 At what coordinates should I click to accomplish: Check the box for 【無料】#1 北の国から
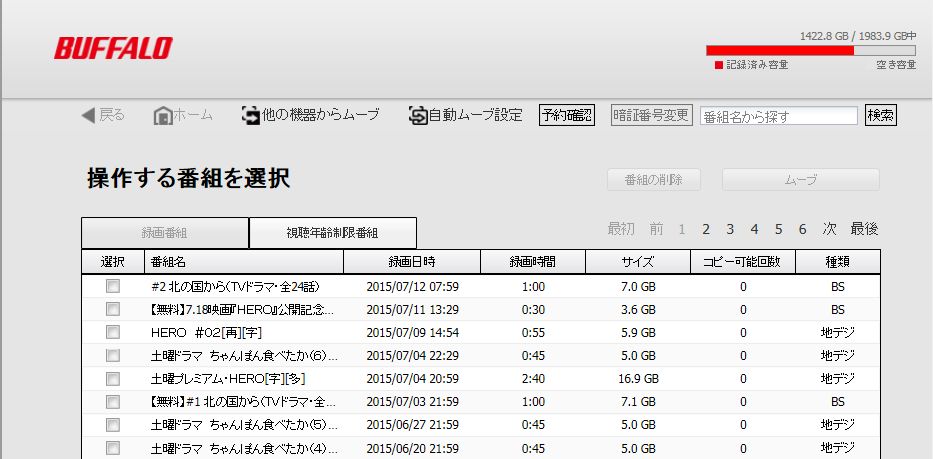pos(113,402)
